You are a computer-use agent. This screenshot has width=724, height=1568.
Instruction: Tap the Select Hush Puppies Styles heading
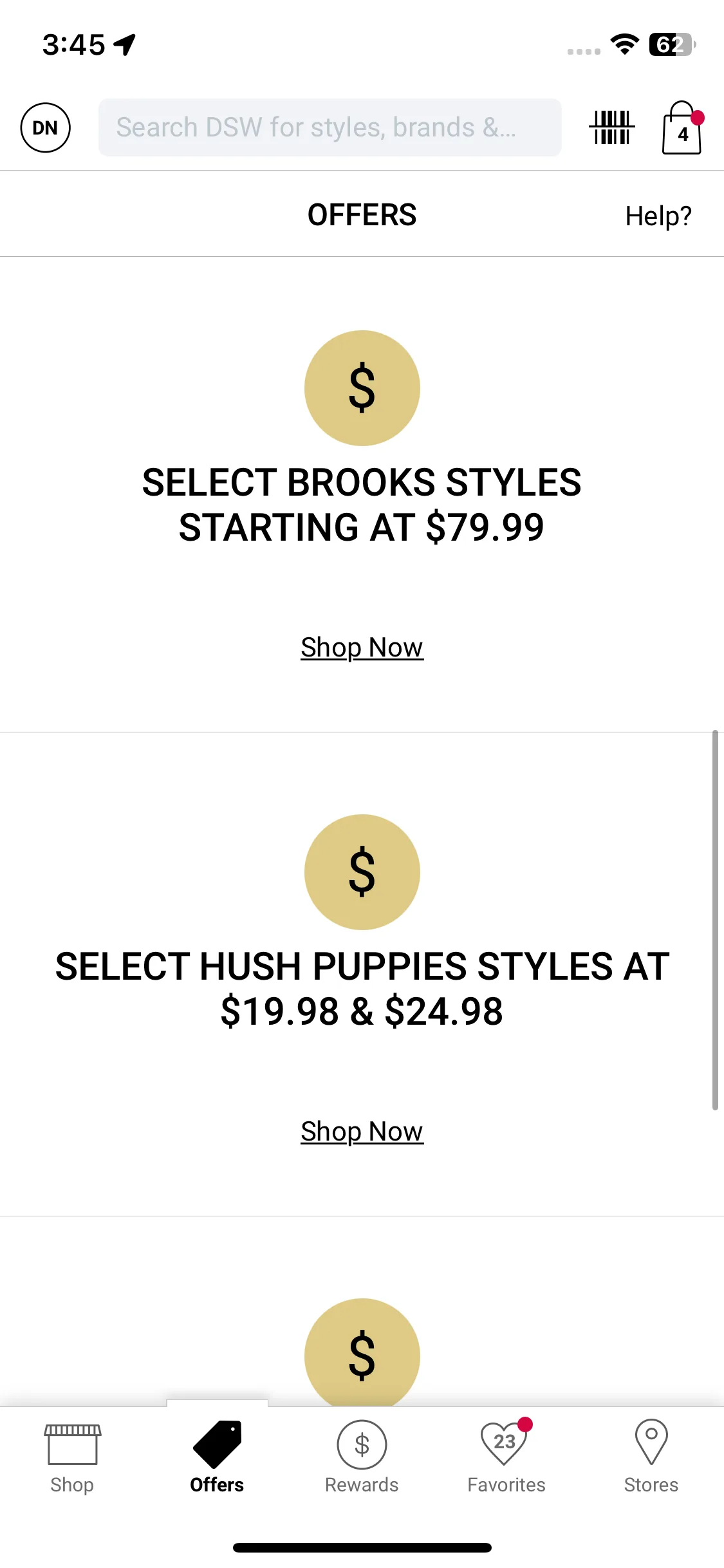tap(362, 989)
